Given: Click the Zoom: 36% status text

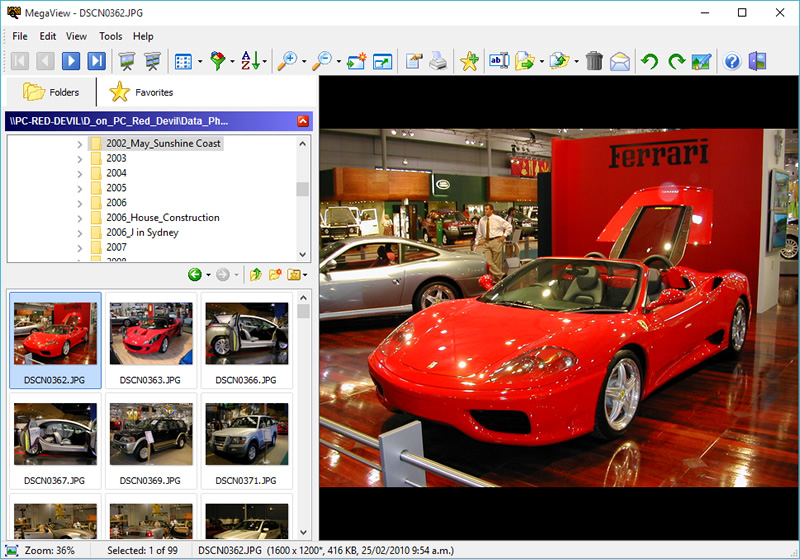Looking at the screenshot, I should pyautogui.click(x=49, y=550).
